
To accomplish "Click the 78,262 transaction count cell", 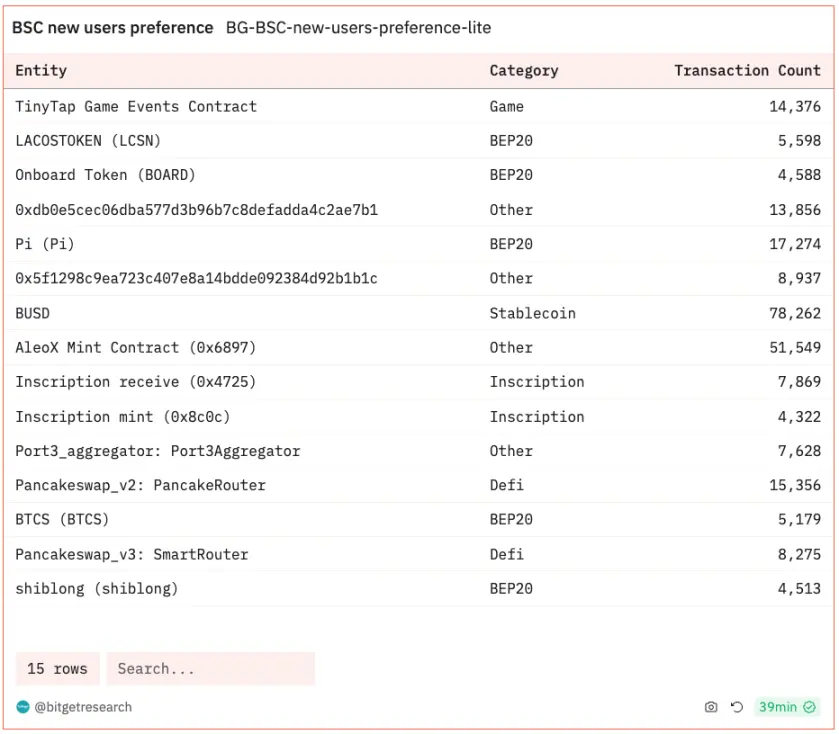I will 795,313.
